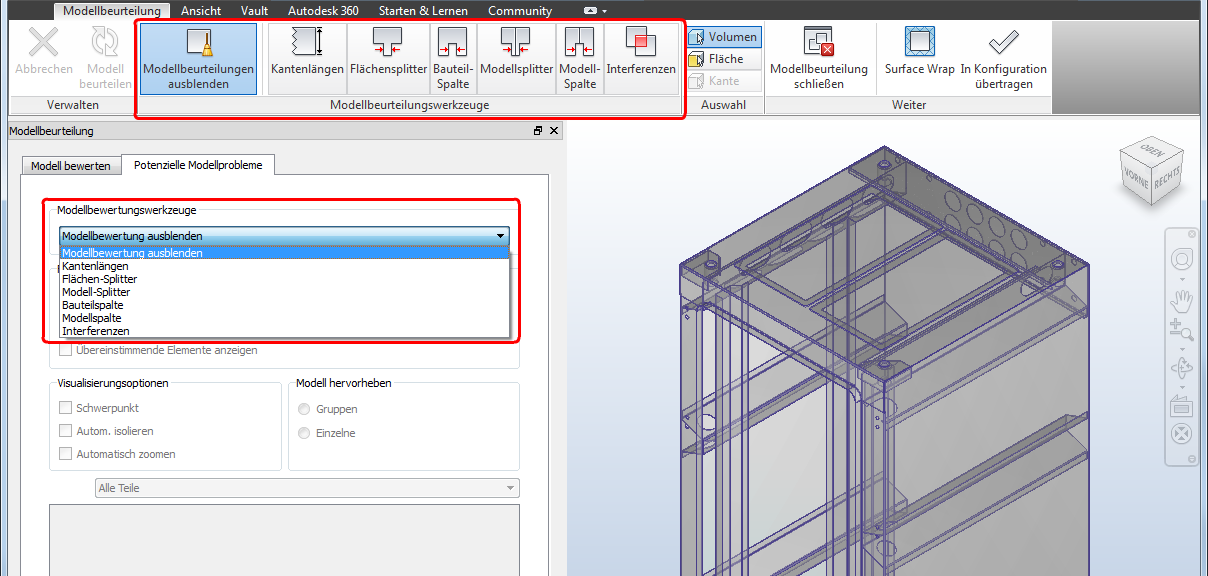Choose Flächen-Splitter in dropdown list
1208x576 pixels.
[284, 279]
